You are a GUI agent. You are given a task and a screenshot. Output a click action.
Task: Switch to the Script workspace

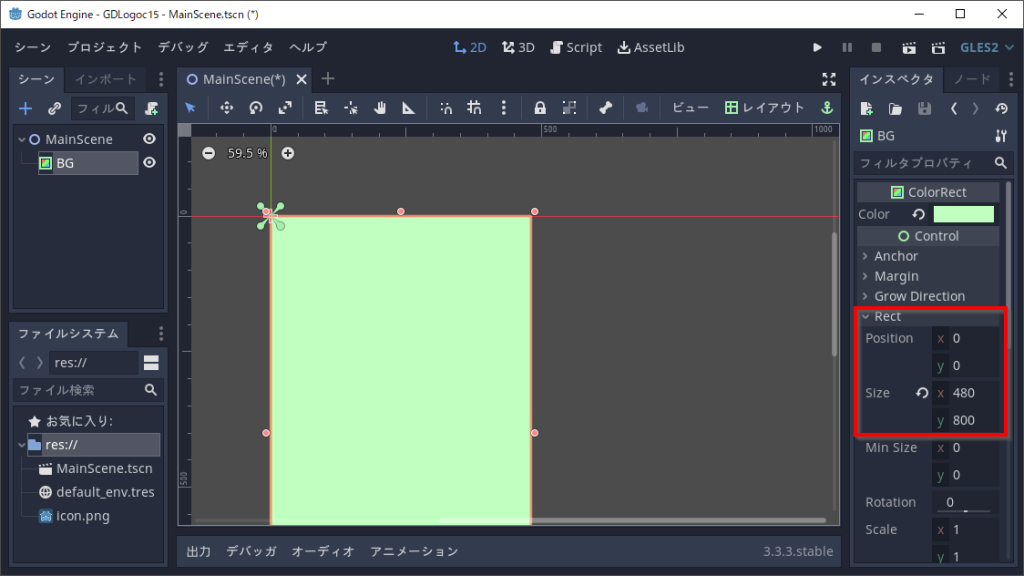click(x=575, y=47)
